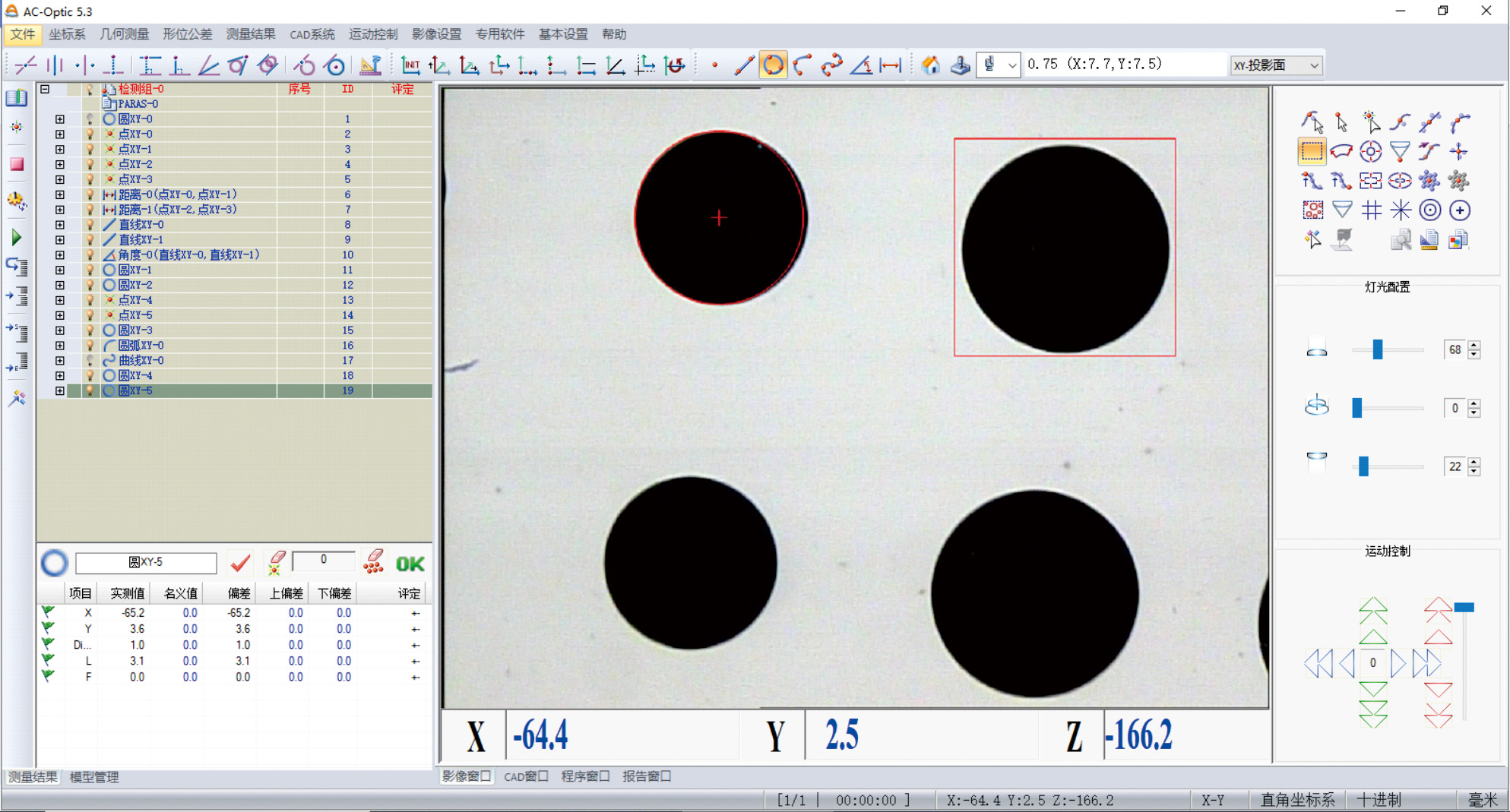This screenshot has width=1510, height=812.
Task: Open the 几何测量 menu
Action: 124,34
